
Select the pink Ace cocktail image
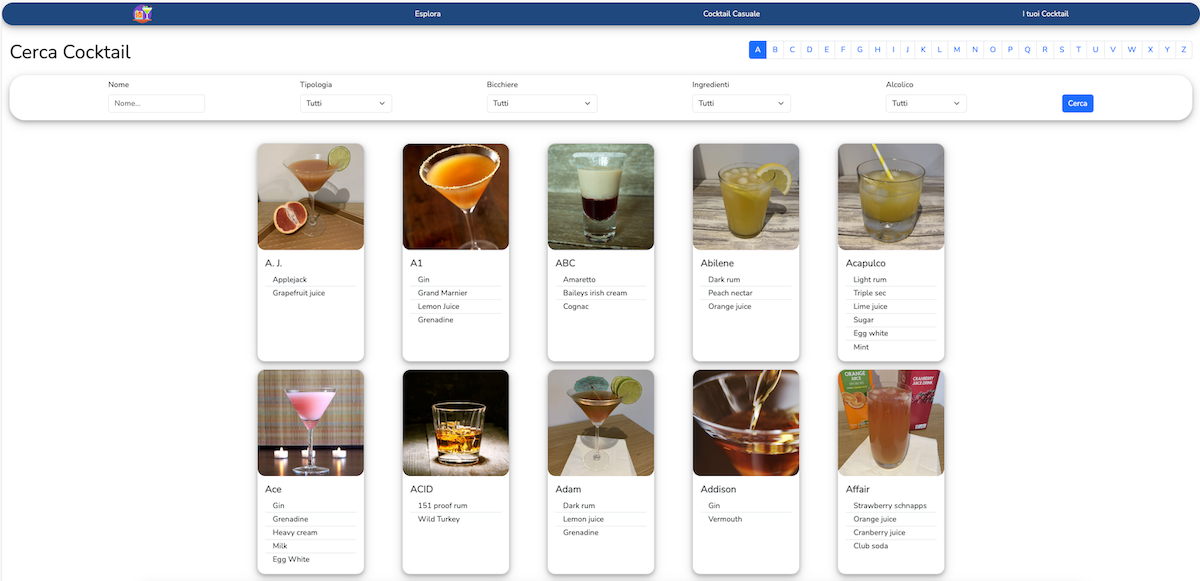coord(310,423)
